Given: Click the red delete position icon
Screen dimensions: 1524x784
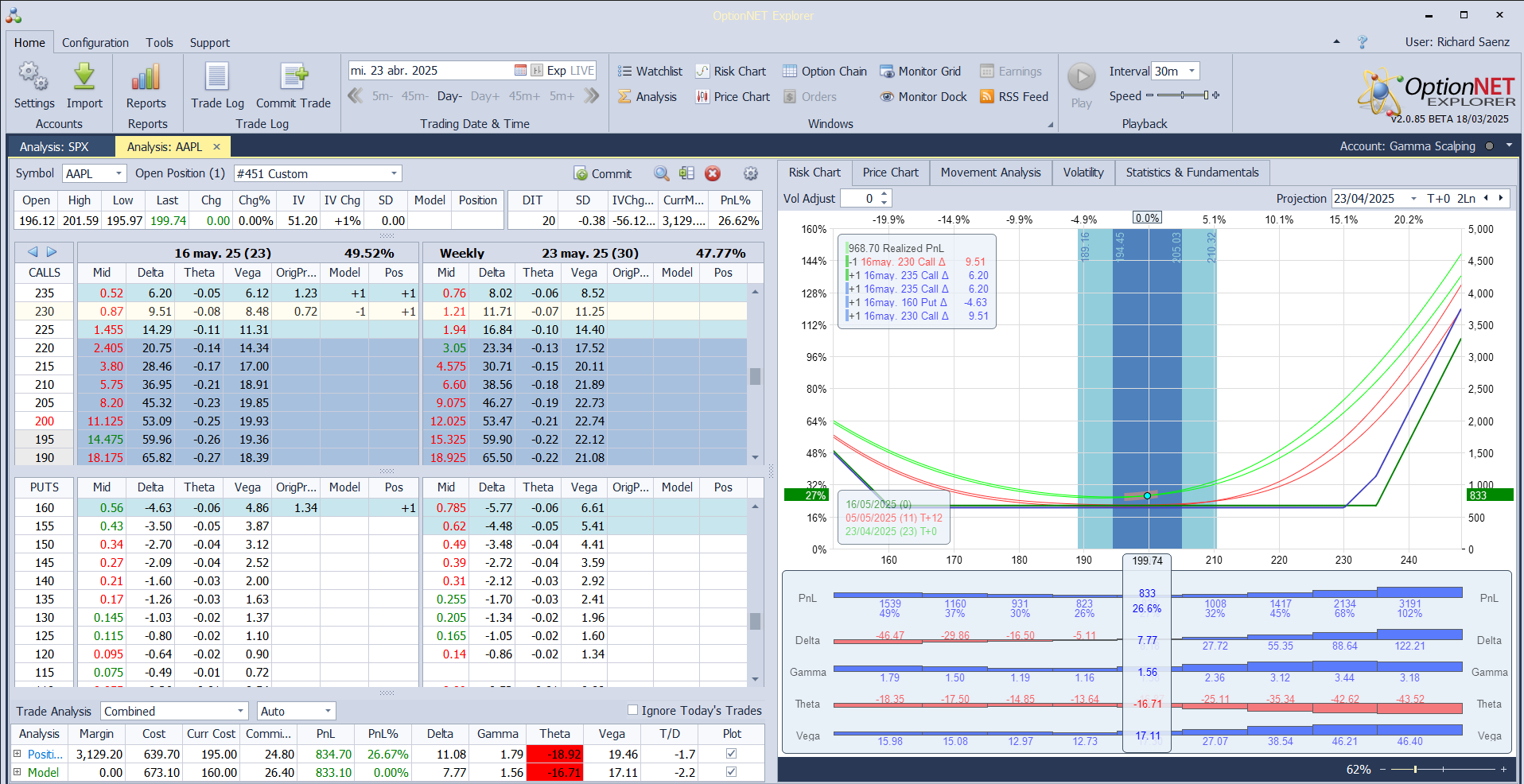Looking at the screenshot, I should point(713,173).
